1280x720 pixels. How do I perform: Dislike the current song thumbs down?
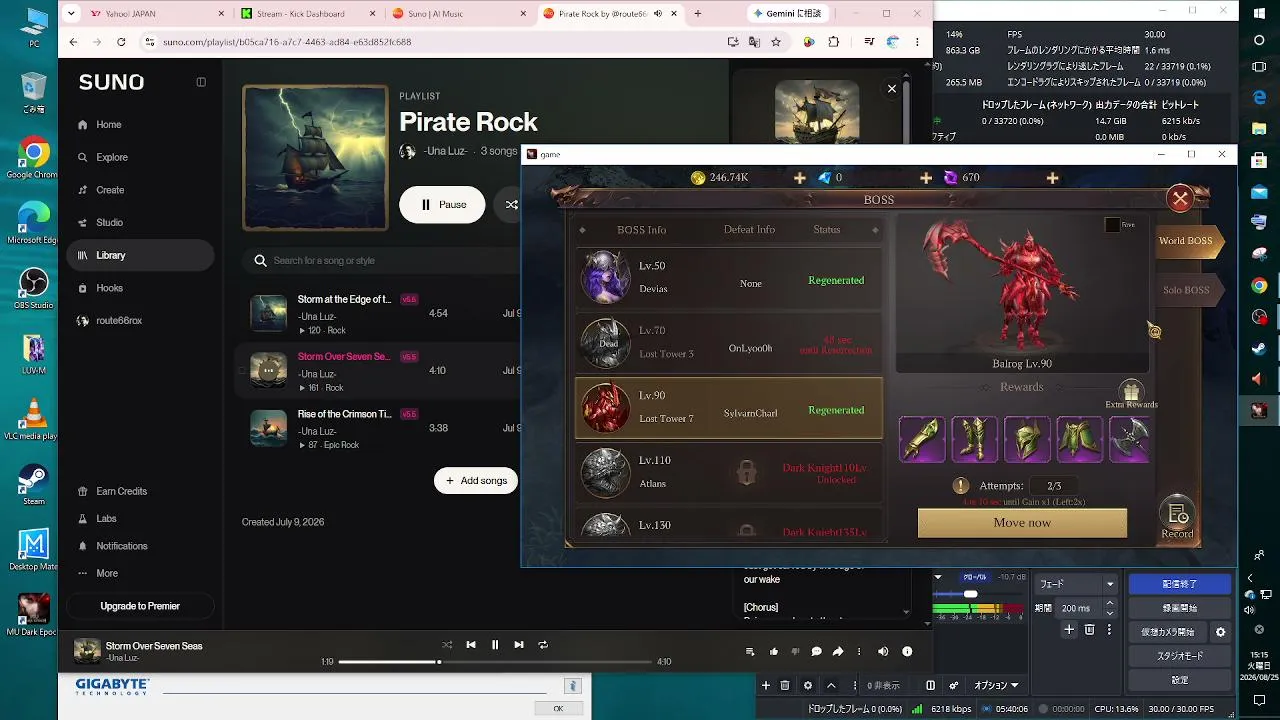795,652
